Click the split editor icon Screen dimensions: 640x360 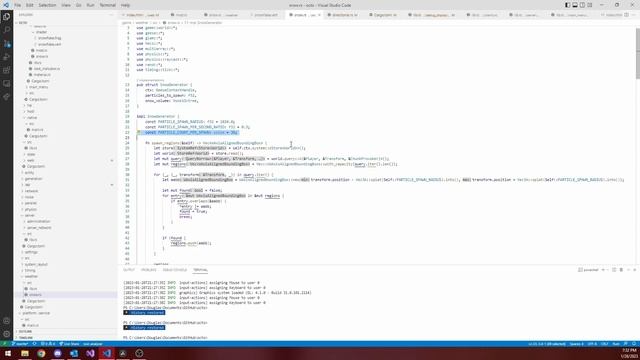(627, 15)
